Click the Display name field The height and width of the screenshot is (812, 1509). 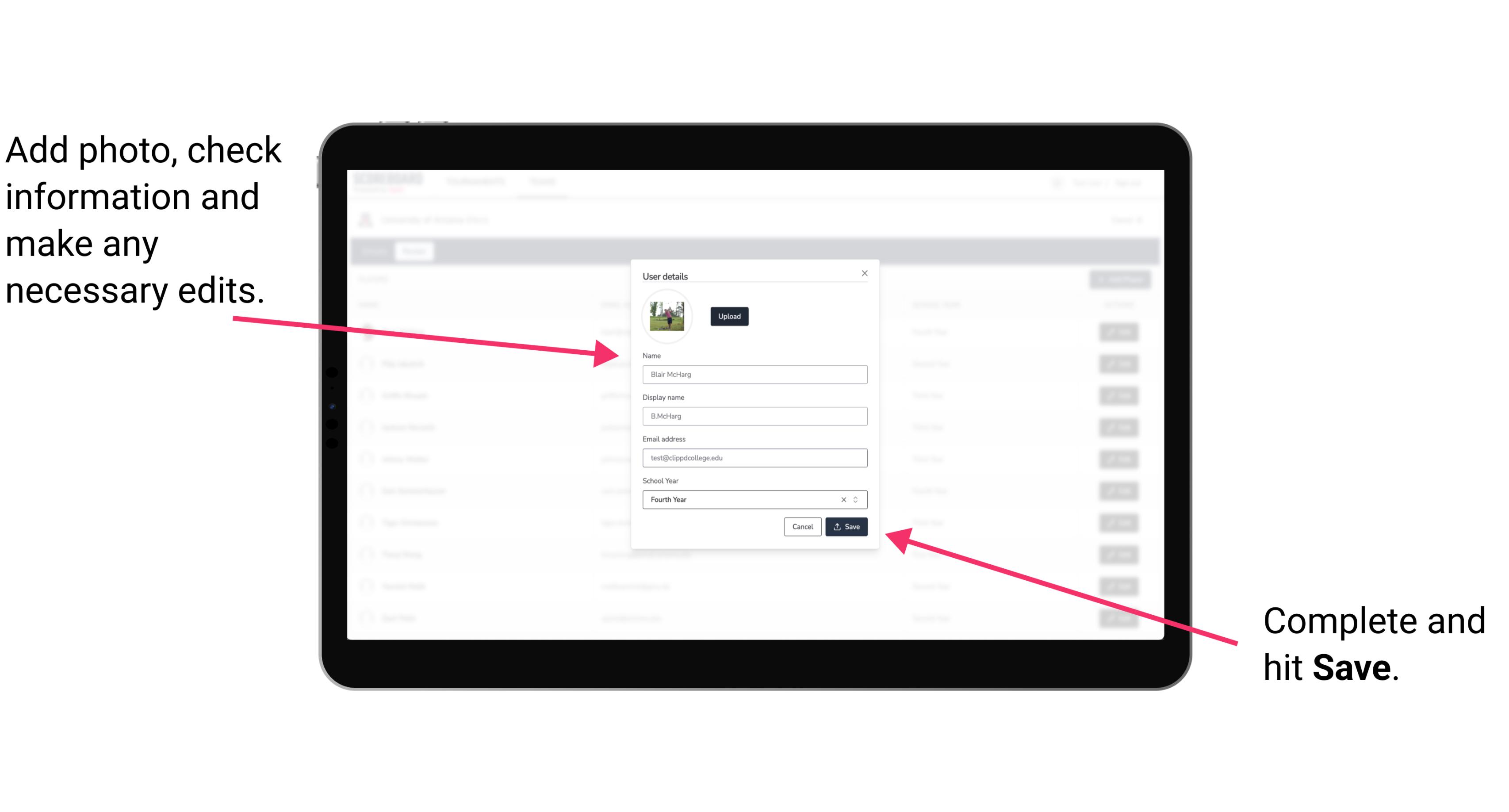coord(755,416)
